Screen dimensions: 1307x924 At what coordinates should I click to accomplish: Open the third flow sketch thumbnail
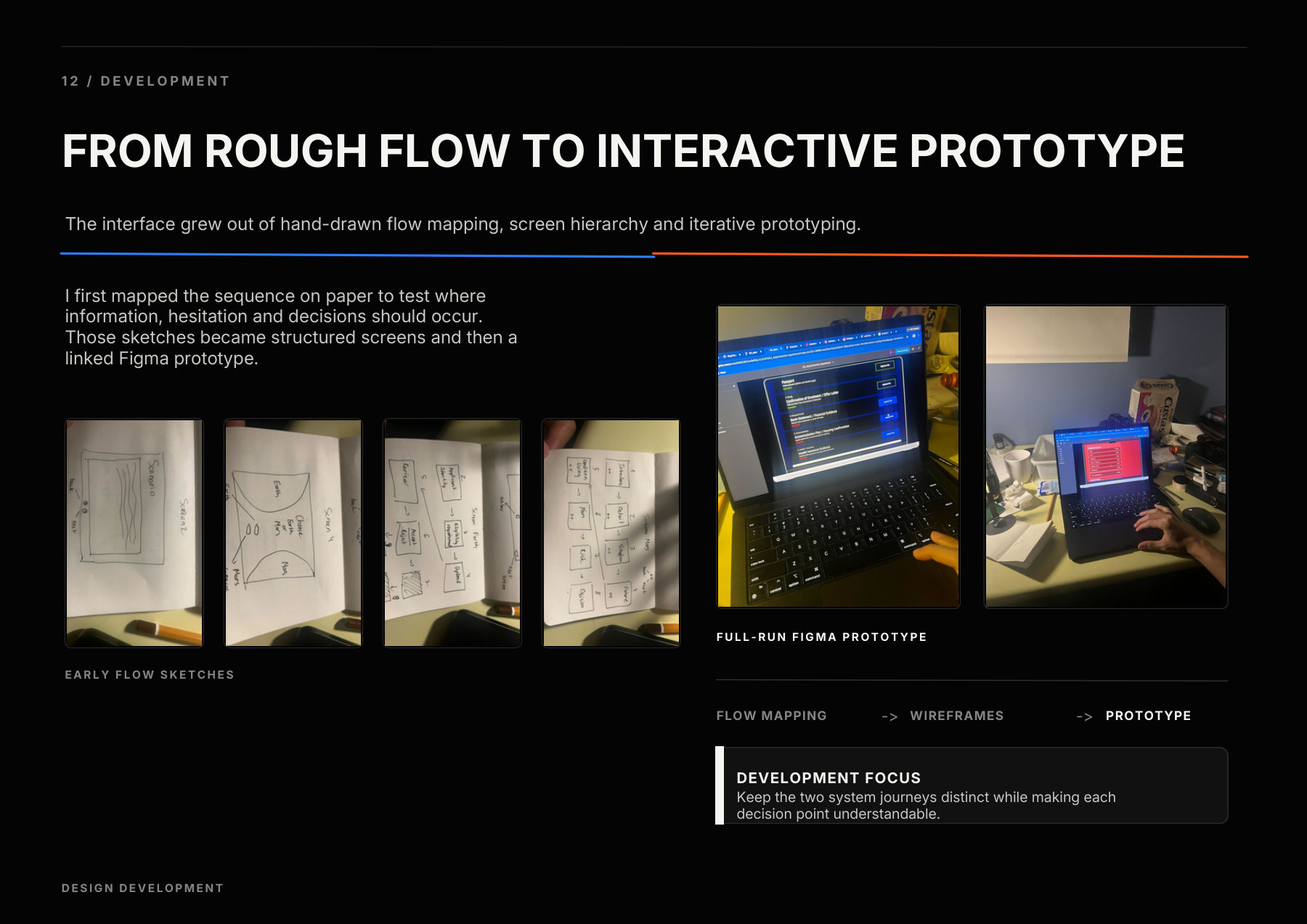(452, 533)
